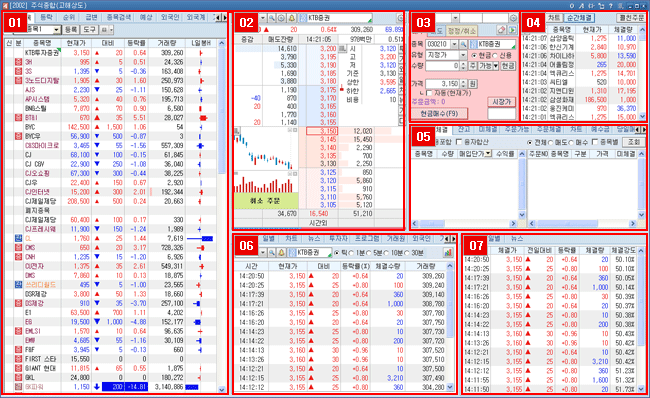Enable the 자동(현재가) auto price checkbox
The image size is (650, 398).
coord(429,93)
